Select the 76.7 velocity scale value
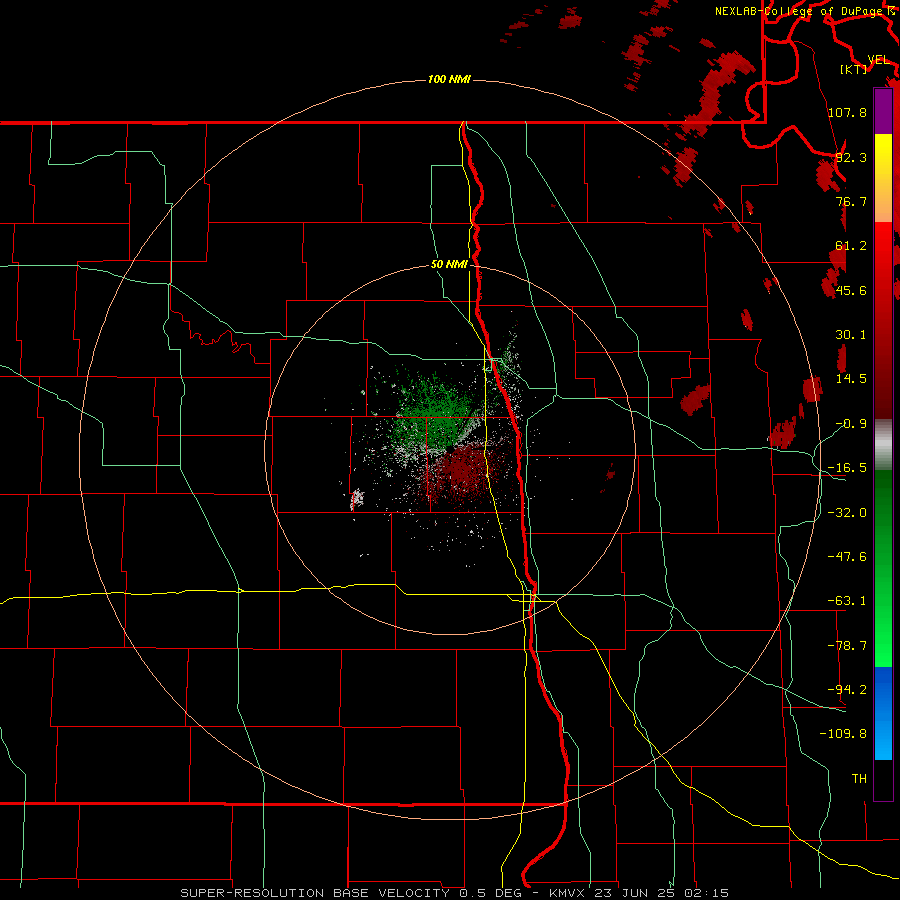 851,201
